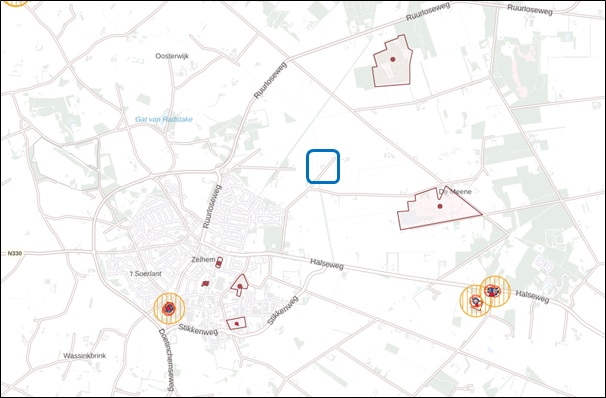Click the Zelhem town label
The width and height of the screenshot is (606, 398).
click(x=203, y=260)
